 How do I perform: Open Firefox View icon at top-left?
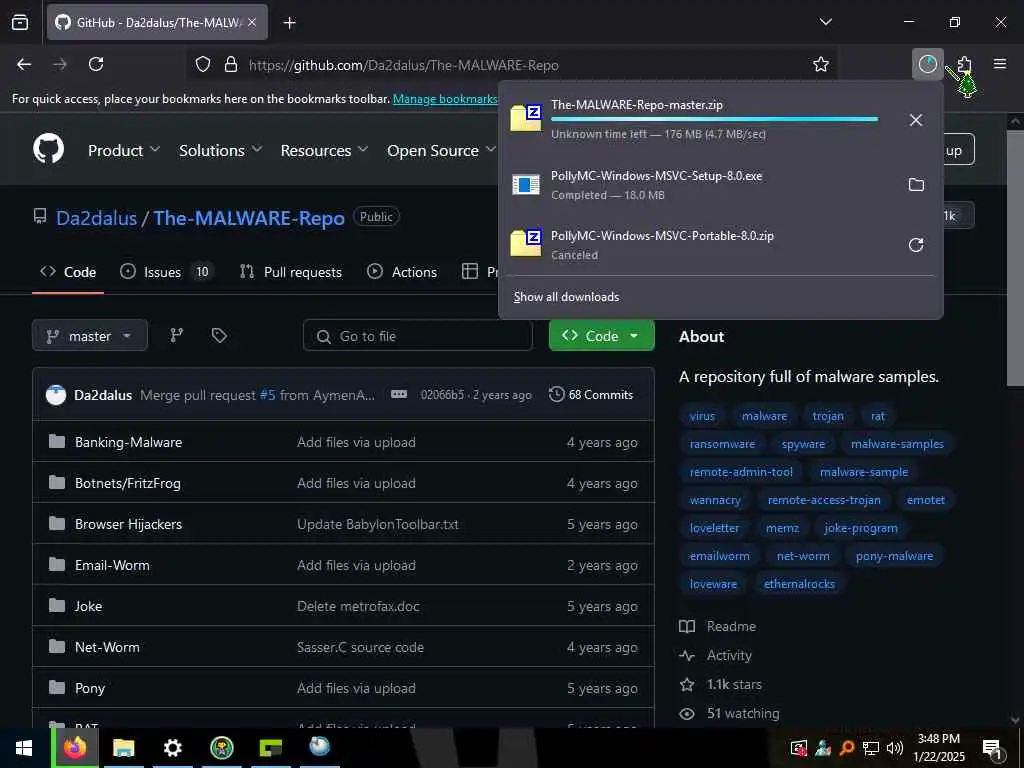coord(20,22)
